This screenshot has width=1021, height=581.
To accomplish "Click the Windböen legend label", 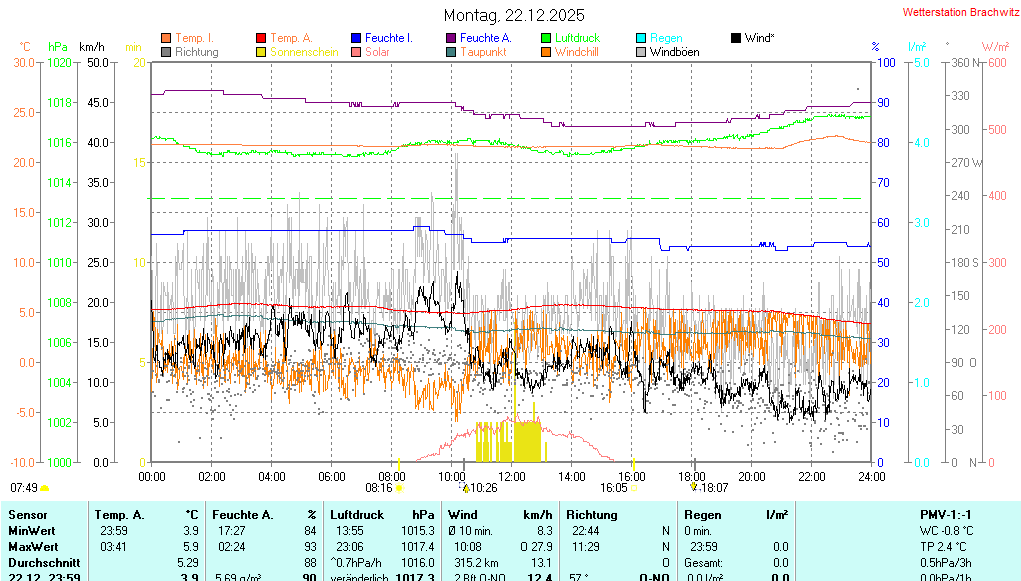I will point(674,52).
